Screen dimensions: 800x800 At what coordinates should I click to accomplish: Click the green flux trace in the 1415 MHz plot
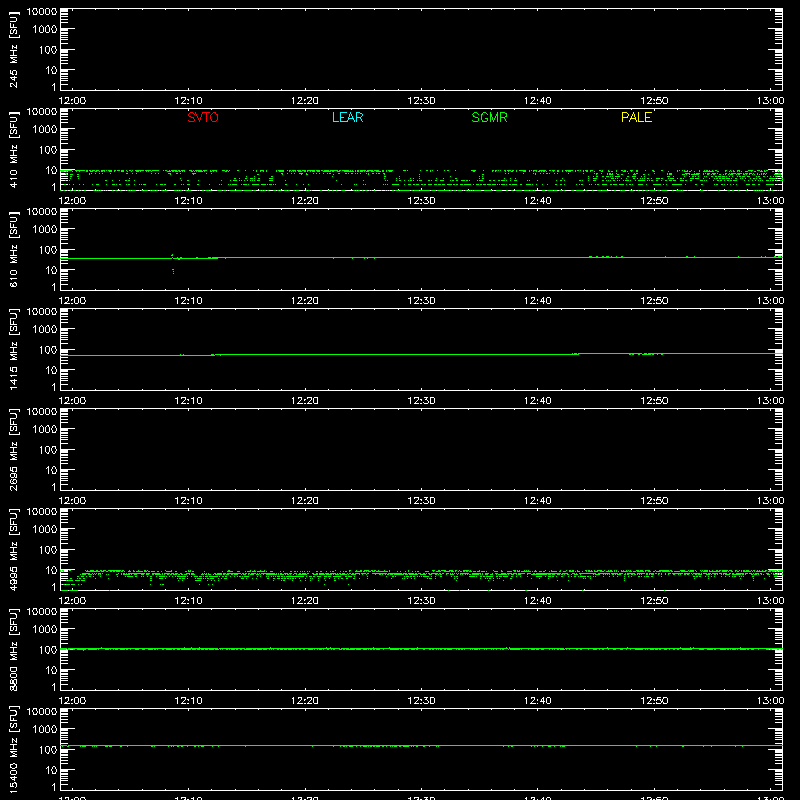421,355
